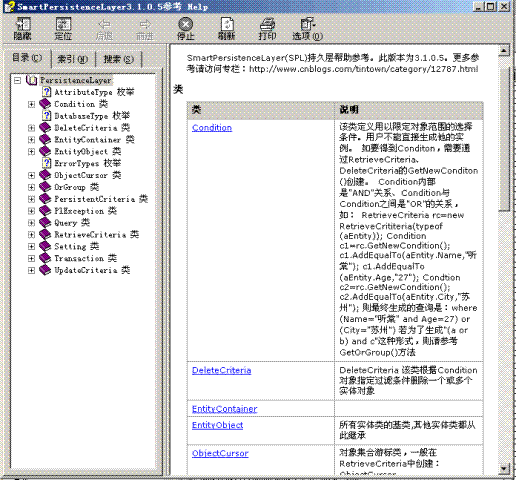The image size is (516, 480).
Task: Click the 隐藏 (Hide) toolbar icon
Action: point(23,29)
